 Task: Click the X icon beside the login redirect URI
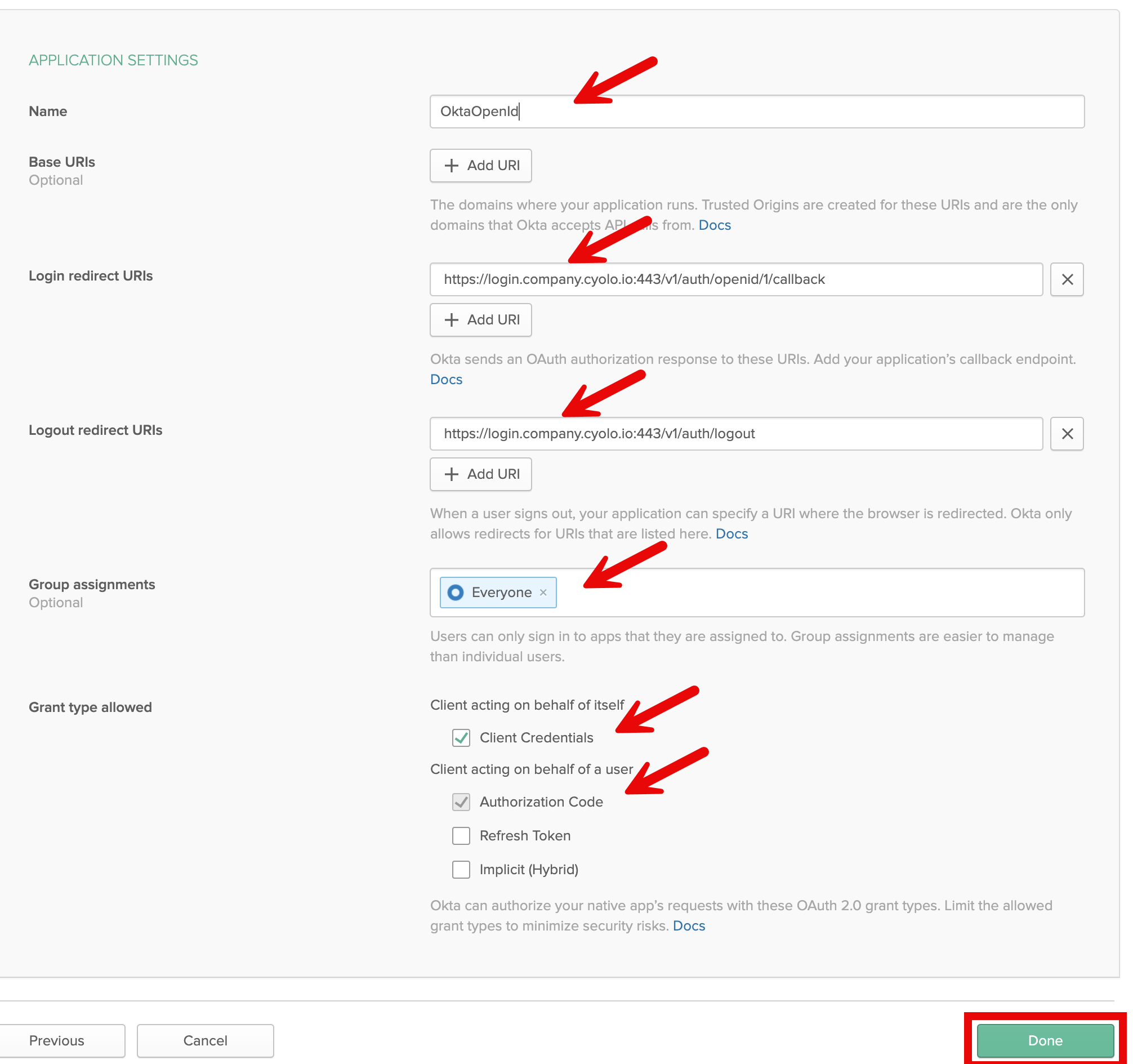pos(1067,279)
